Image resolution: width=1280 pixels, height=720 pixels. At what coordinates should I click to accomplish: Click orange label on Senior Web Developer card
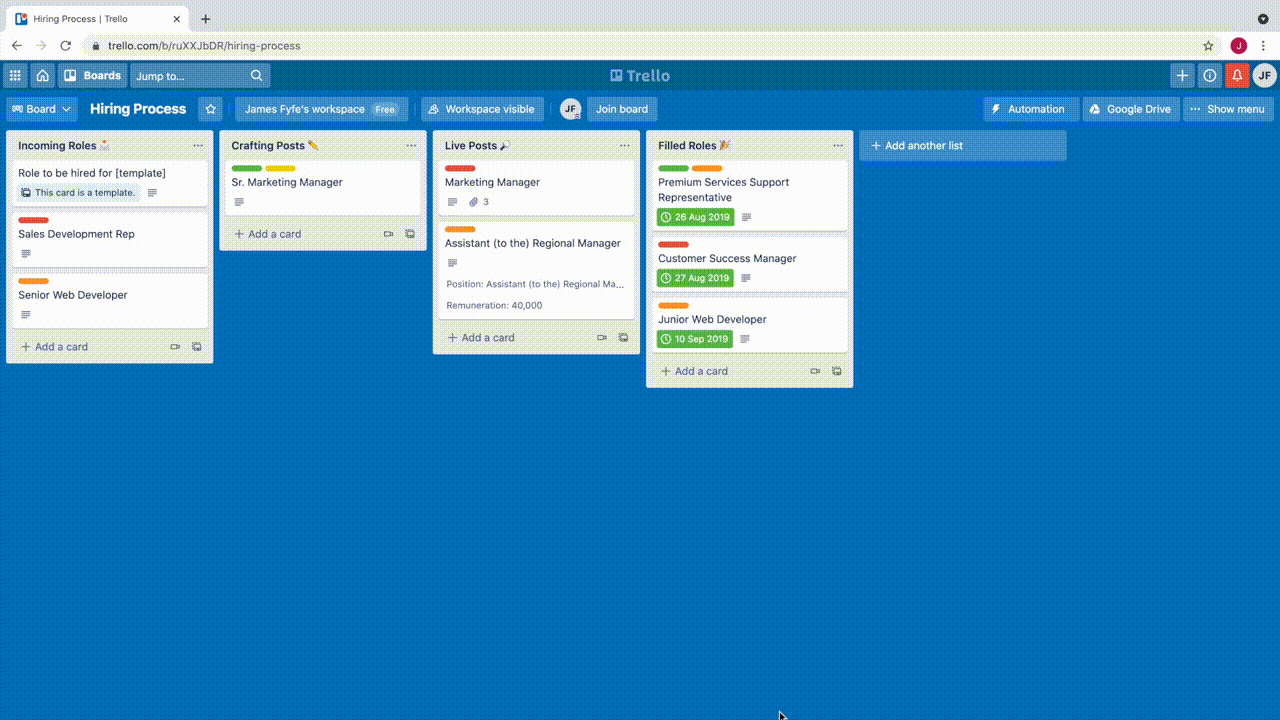pos(33,281)
